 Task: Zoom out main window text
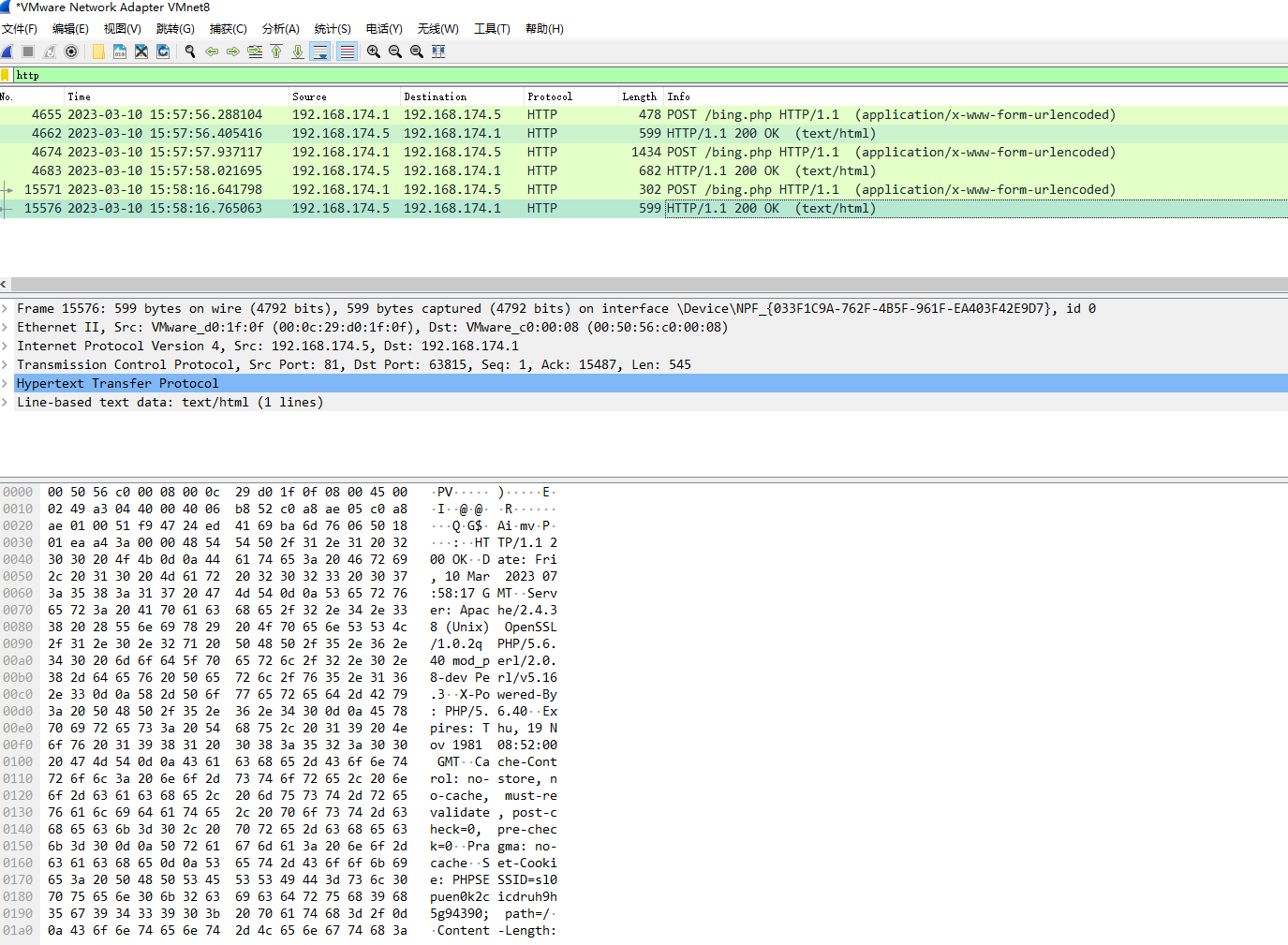pos(395,52)
